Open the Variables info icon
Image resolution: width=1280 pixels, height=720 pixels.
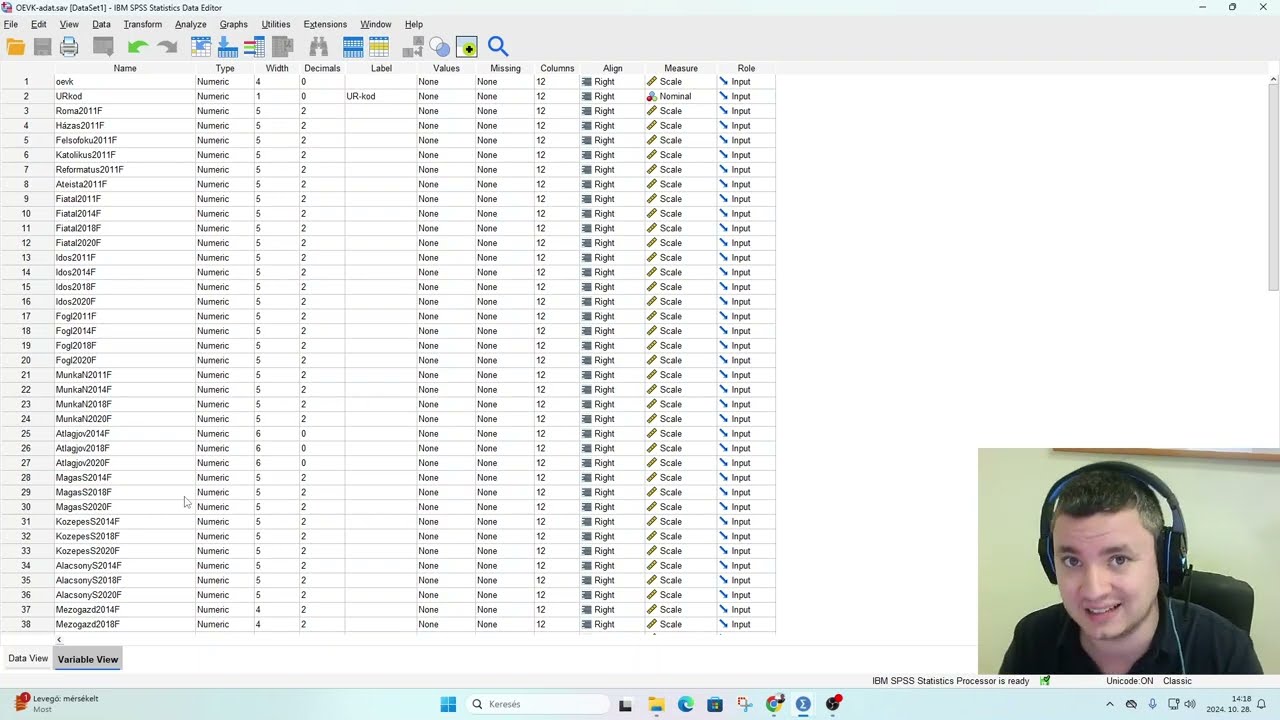(254, 46)
